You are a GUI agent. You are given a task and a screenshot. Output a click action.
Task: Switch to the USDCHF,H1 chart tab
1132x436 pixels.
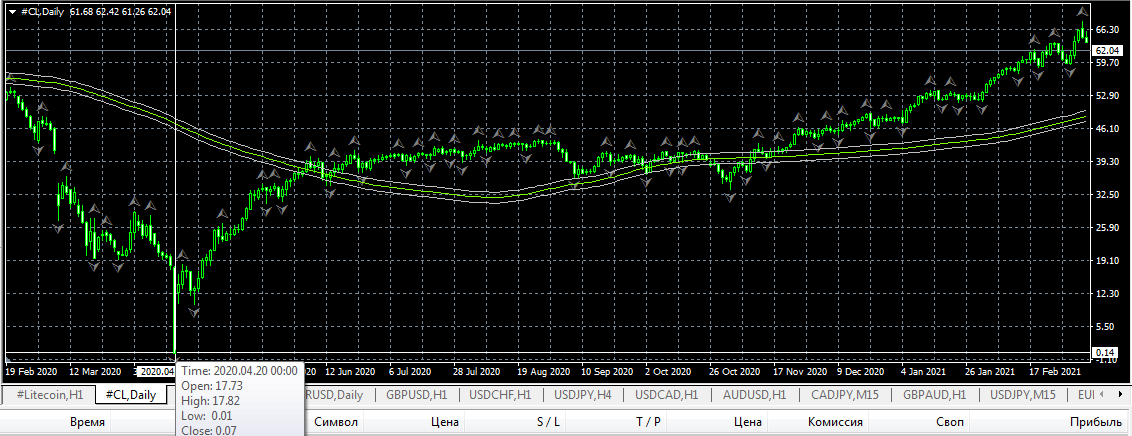click(x=500, y=395)
